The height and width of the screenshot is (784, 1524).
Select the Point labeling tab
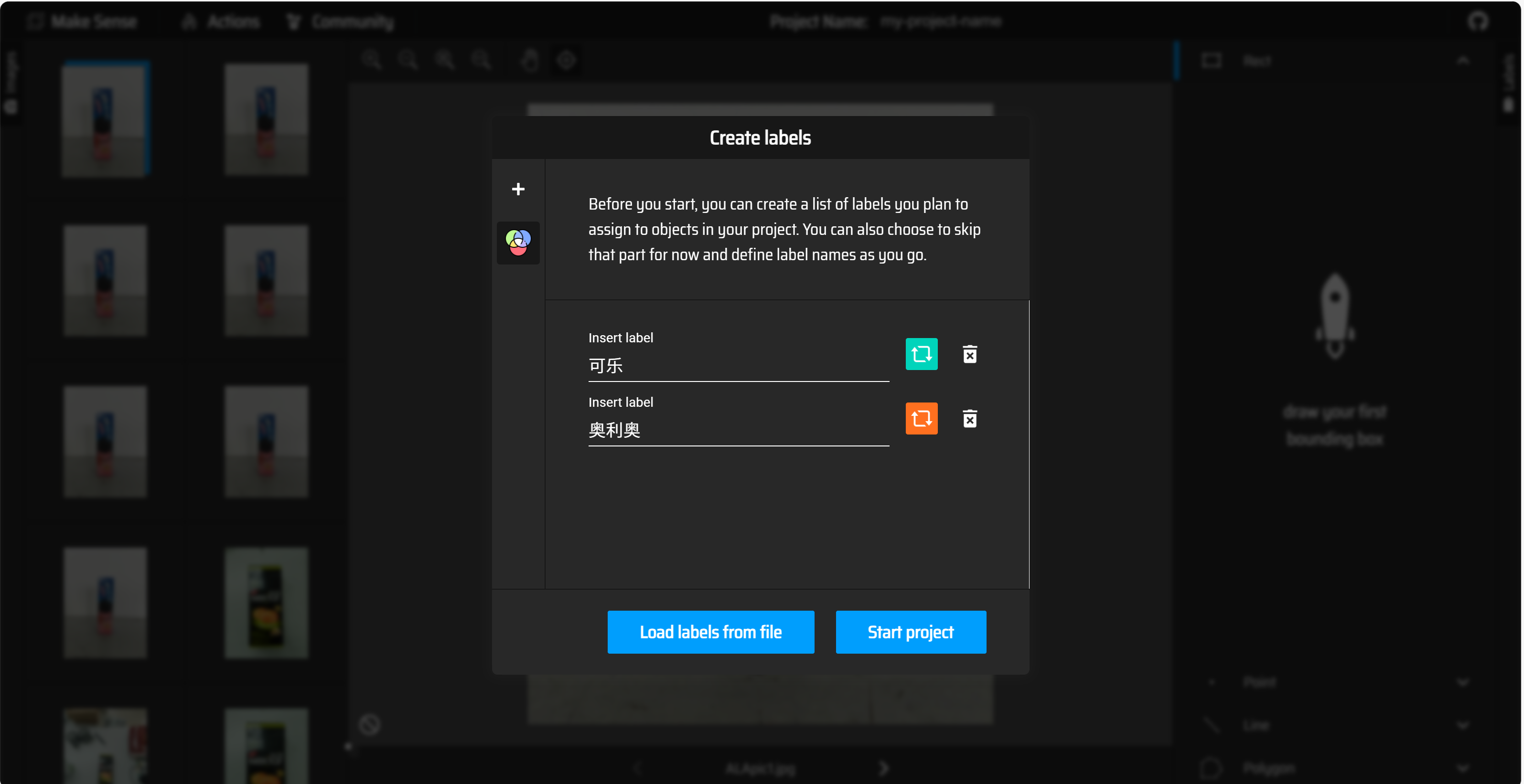pos(1335,682)
